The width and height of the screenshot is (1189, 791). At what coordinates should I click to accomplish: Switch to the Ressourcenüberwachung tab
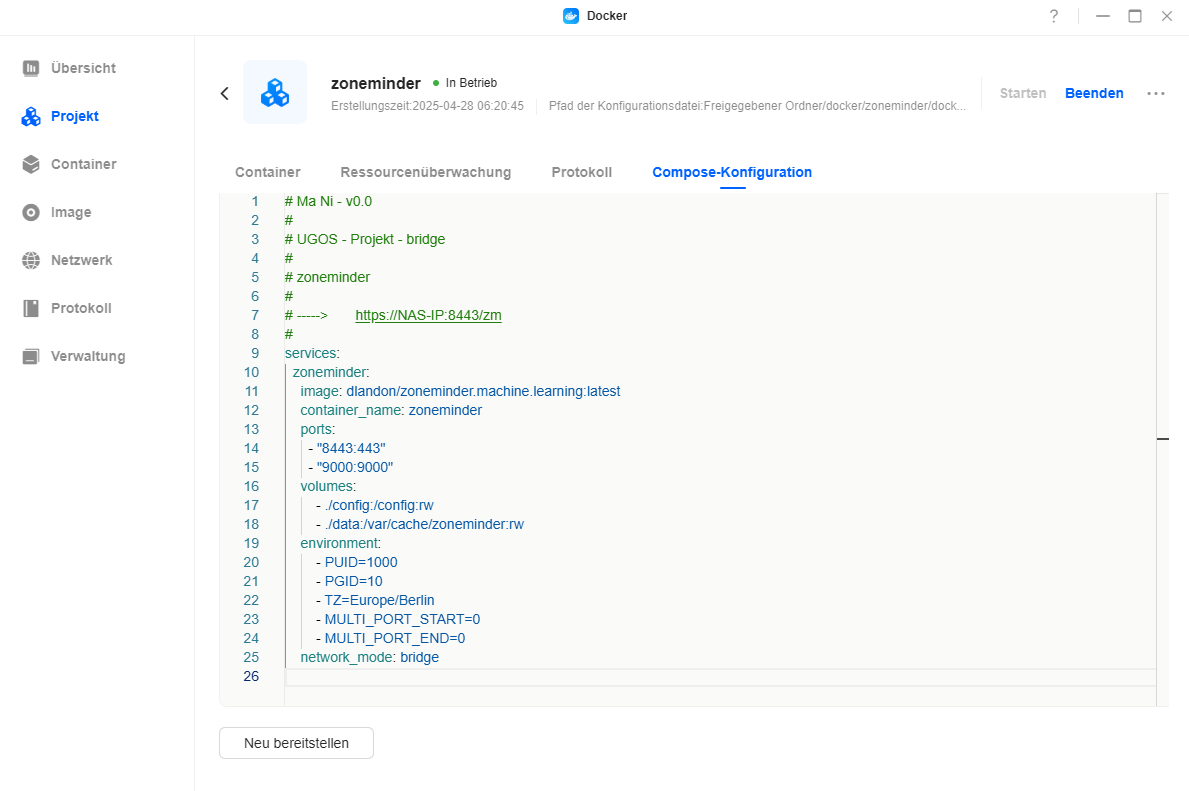[425, 172]
